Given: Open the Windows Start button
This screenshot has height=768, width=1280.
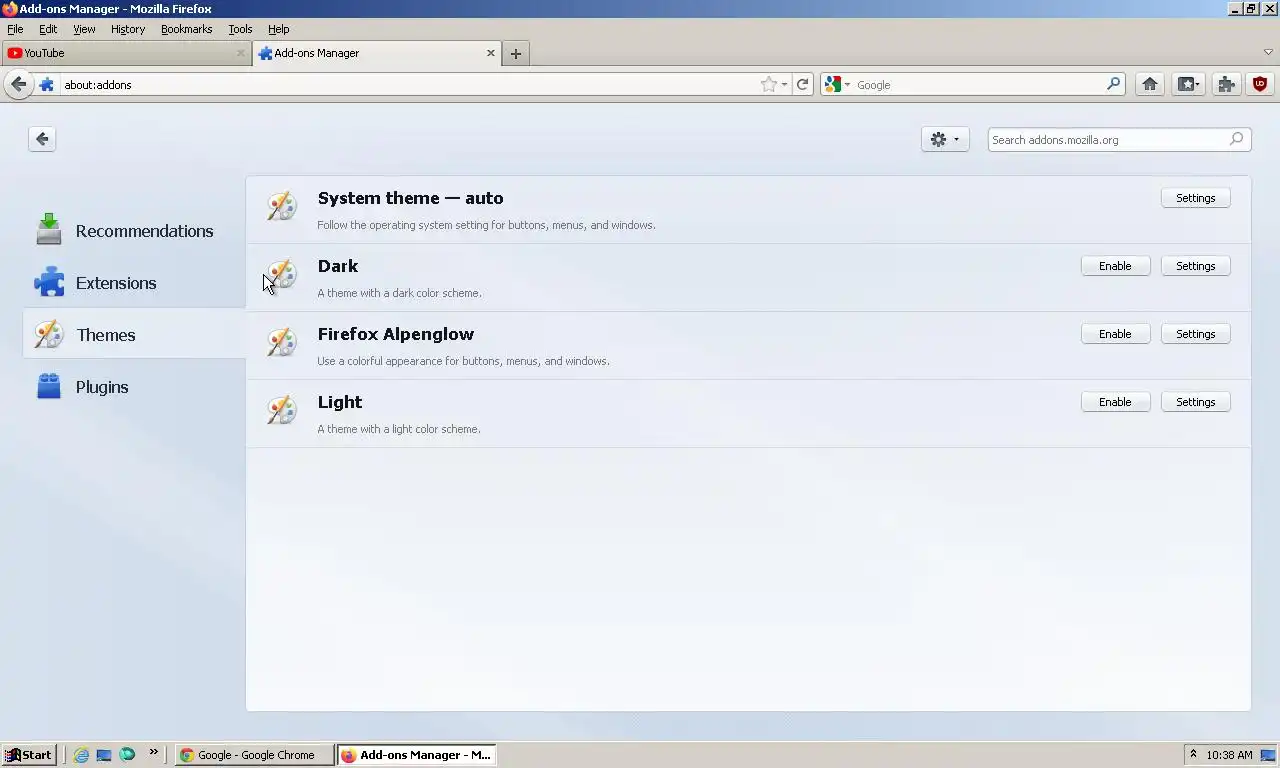Looking at the screenshot, I should (28, 755).
